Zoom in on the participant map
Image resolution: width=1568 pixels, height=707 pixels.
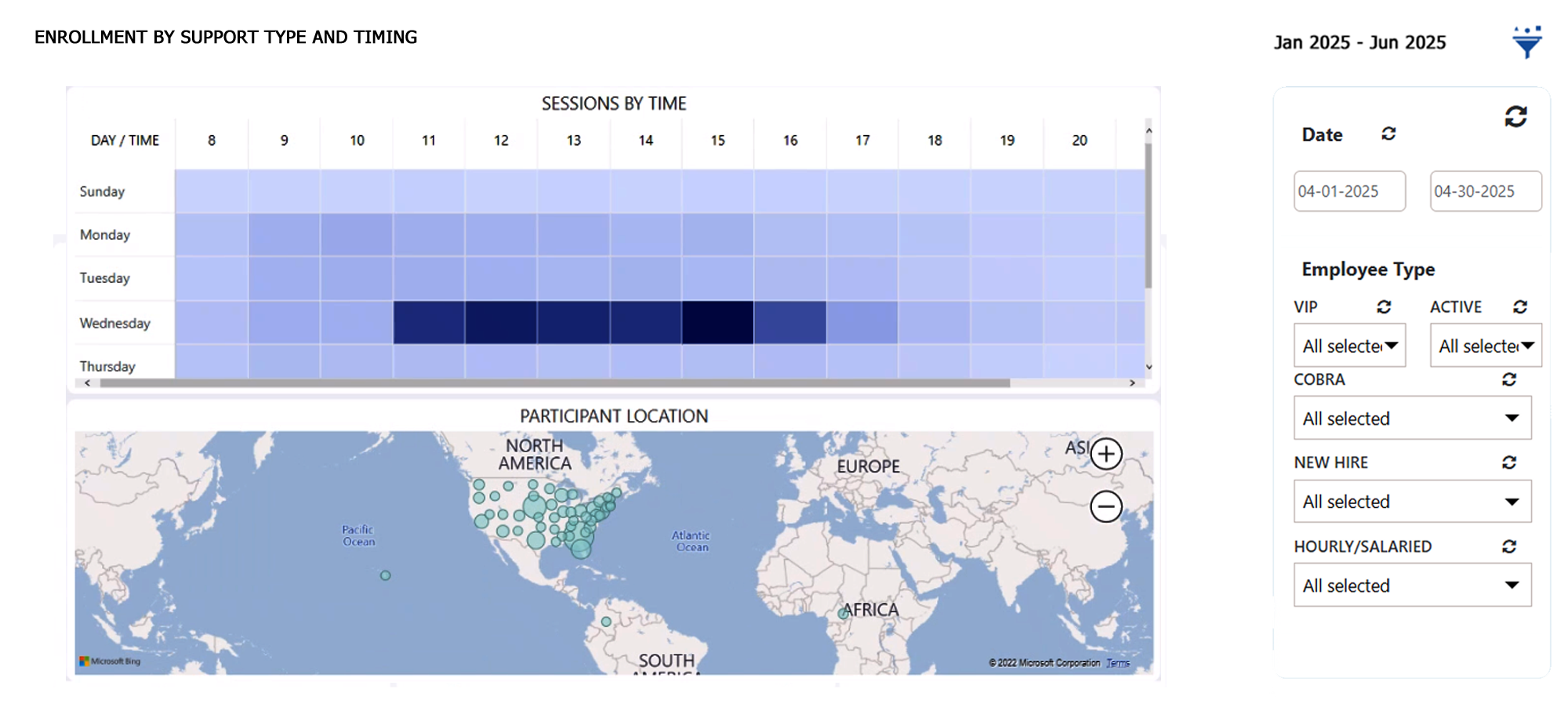click(x=1106, y=454)
